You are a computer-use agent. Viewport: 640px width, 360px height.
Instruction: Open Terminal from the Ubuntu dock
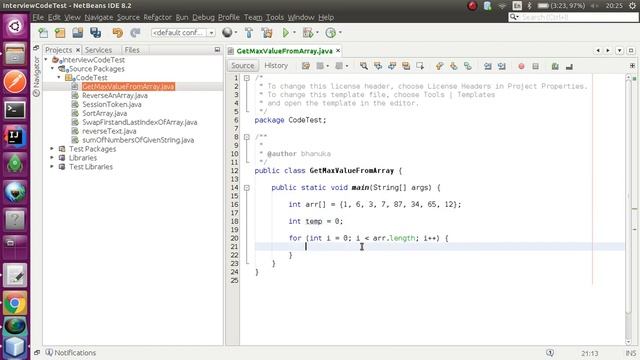15,109
